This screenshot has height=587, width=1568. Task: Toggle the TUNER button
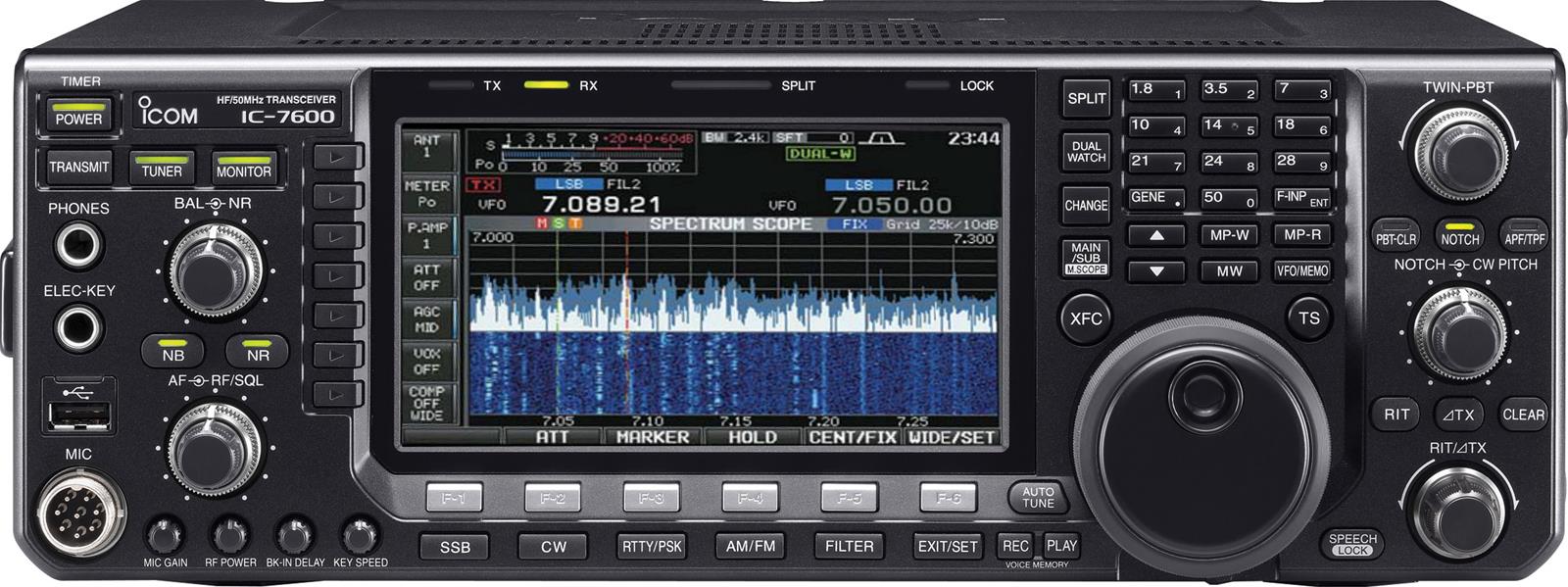click(x=162, y=167)
